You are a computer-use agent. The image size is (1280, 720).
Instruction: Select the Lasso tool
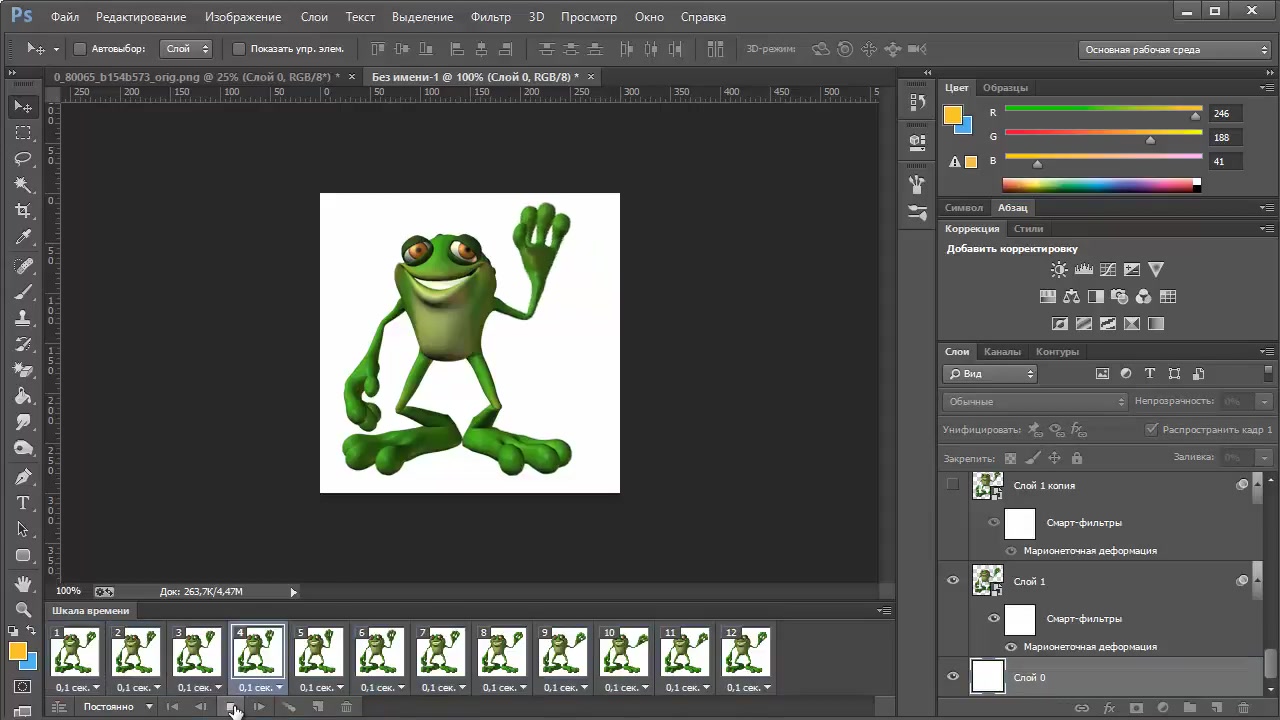coord(23,159)
